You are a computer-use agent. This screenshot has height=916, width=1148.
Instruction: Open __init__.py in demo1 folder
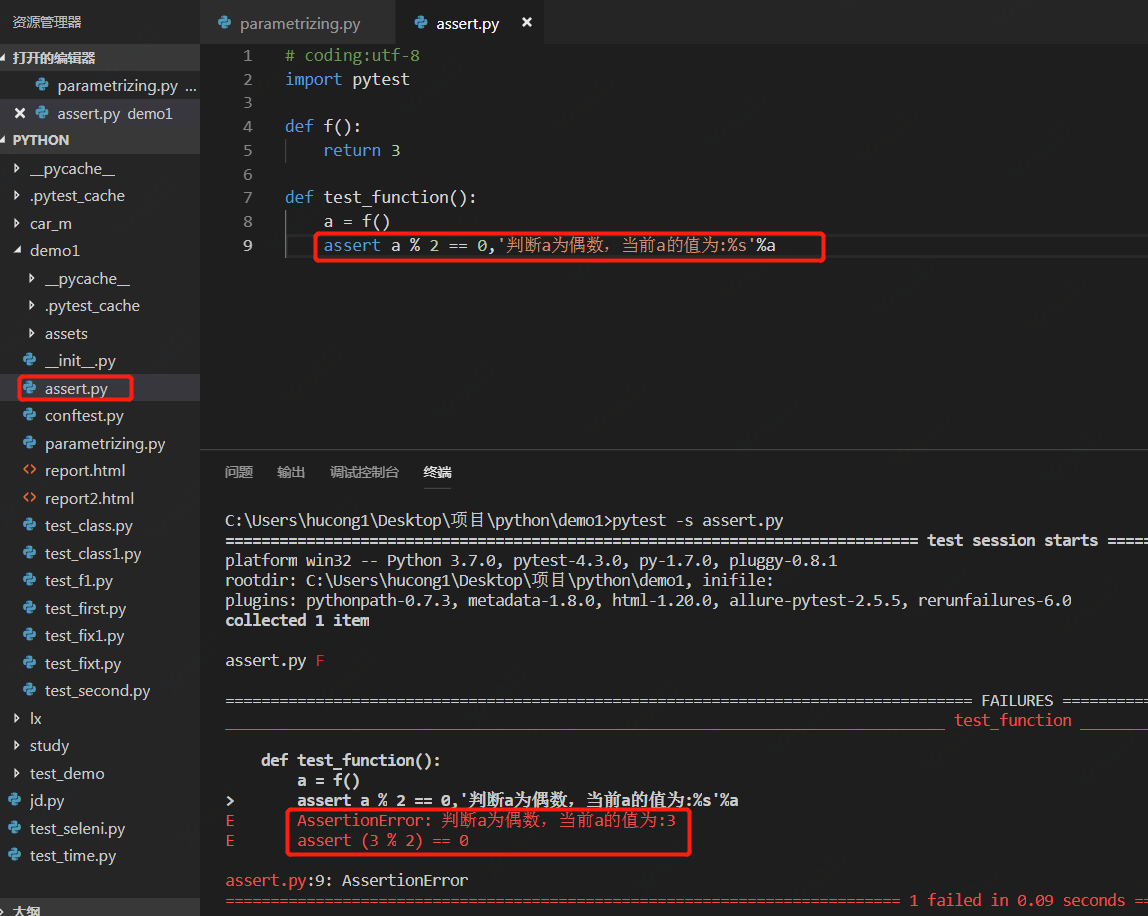click(80, 360)
